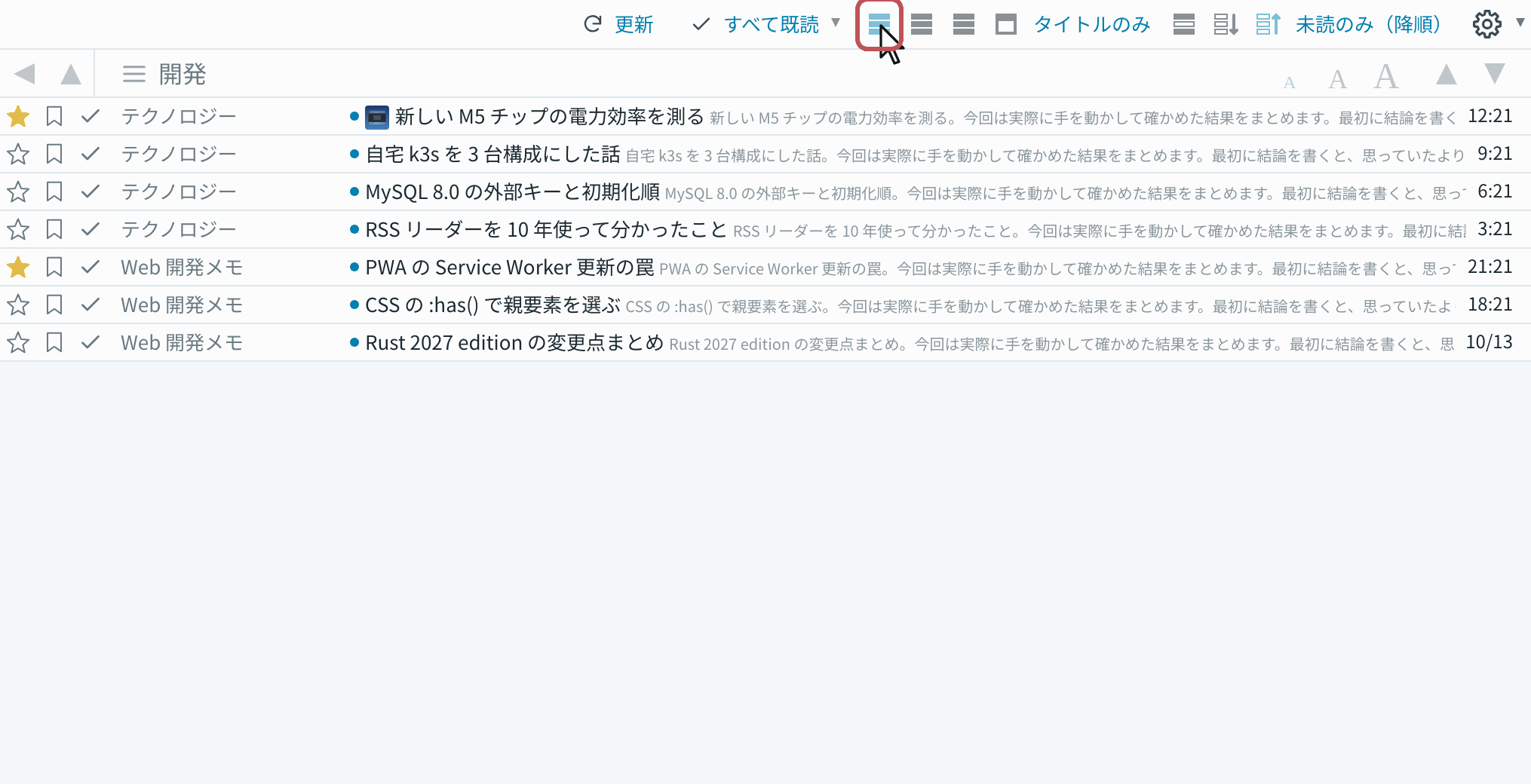Unstar the PWA の Service Worker article

pyautogui.click(x=18, y=267)
